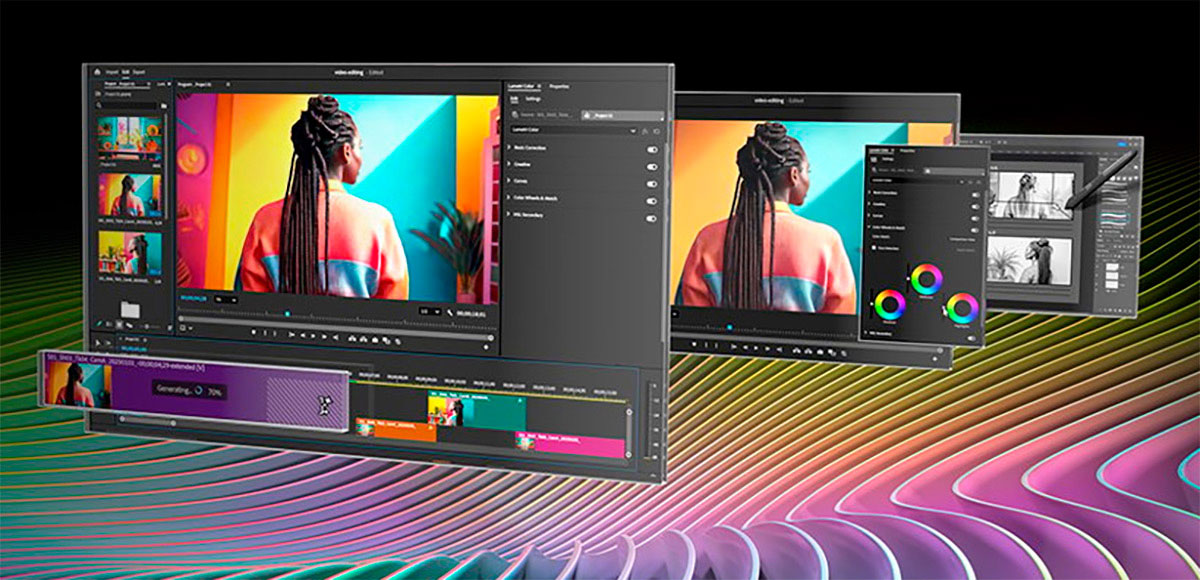Toggle Basic Correction in floating Lumetri panel
The image size is (1200, 580).
pyautogui.click(x=976, y=194)
